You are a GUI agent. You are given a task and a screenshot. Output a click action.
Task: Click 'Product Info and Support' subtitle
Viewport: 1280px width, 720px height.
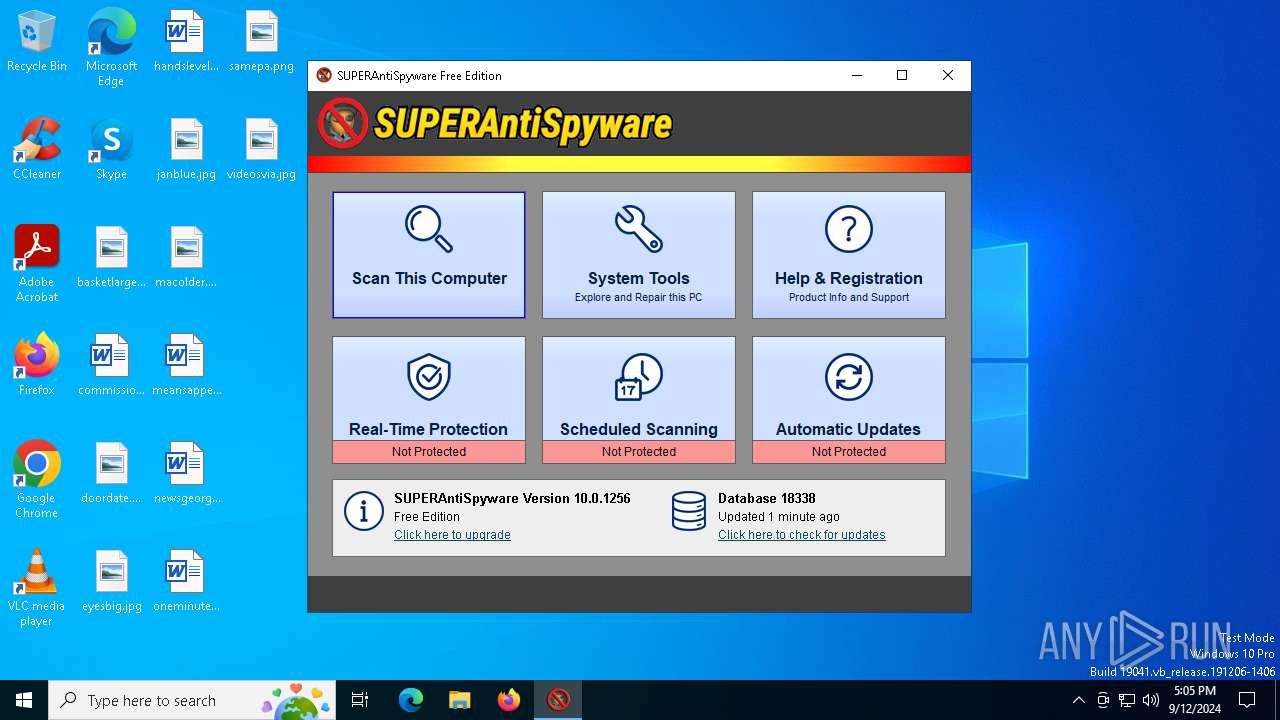pyautogui.click(x=849, y=297)
